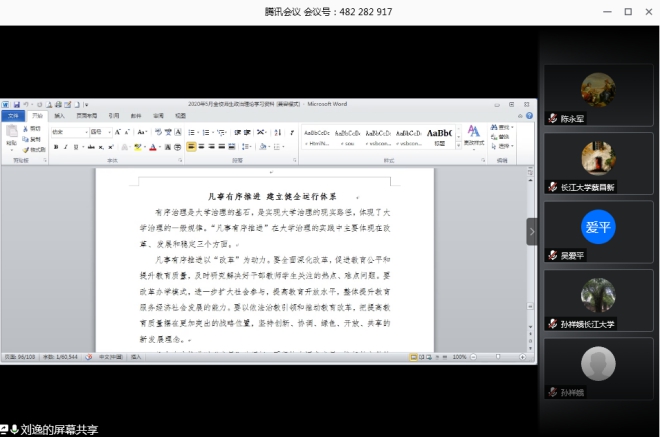Switch to the 插入 Insert tab
This screenshot has width=660, height=437.
coord(59,116)
